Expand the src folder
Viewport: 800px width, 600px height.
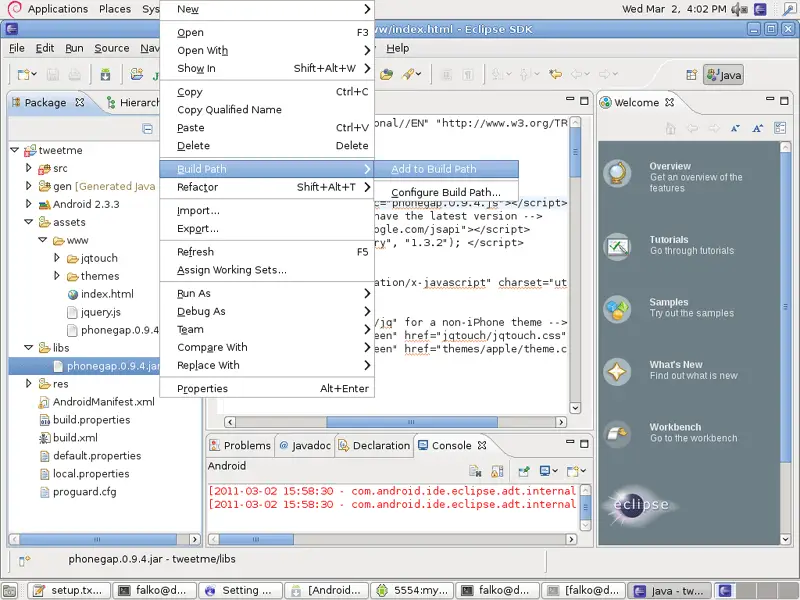29,168
